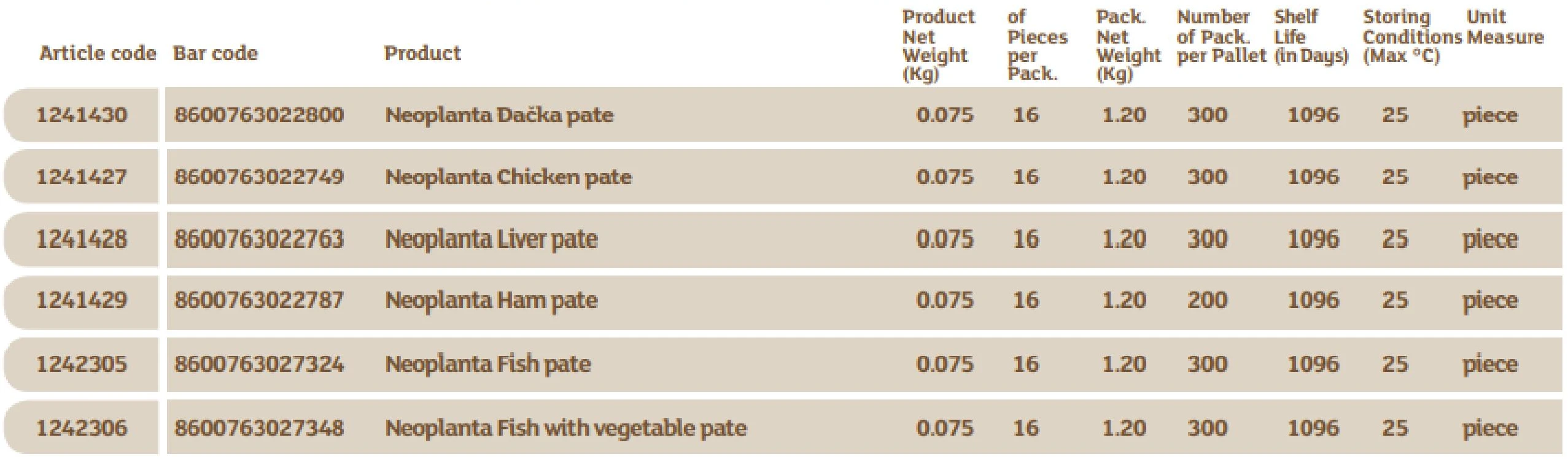Click the Unit Measure column header
Viewport: 1568px width, 459px height.
(x=1505, y=27)
